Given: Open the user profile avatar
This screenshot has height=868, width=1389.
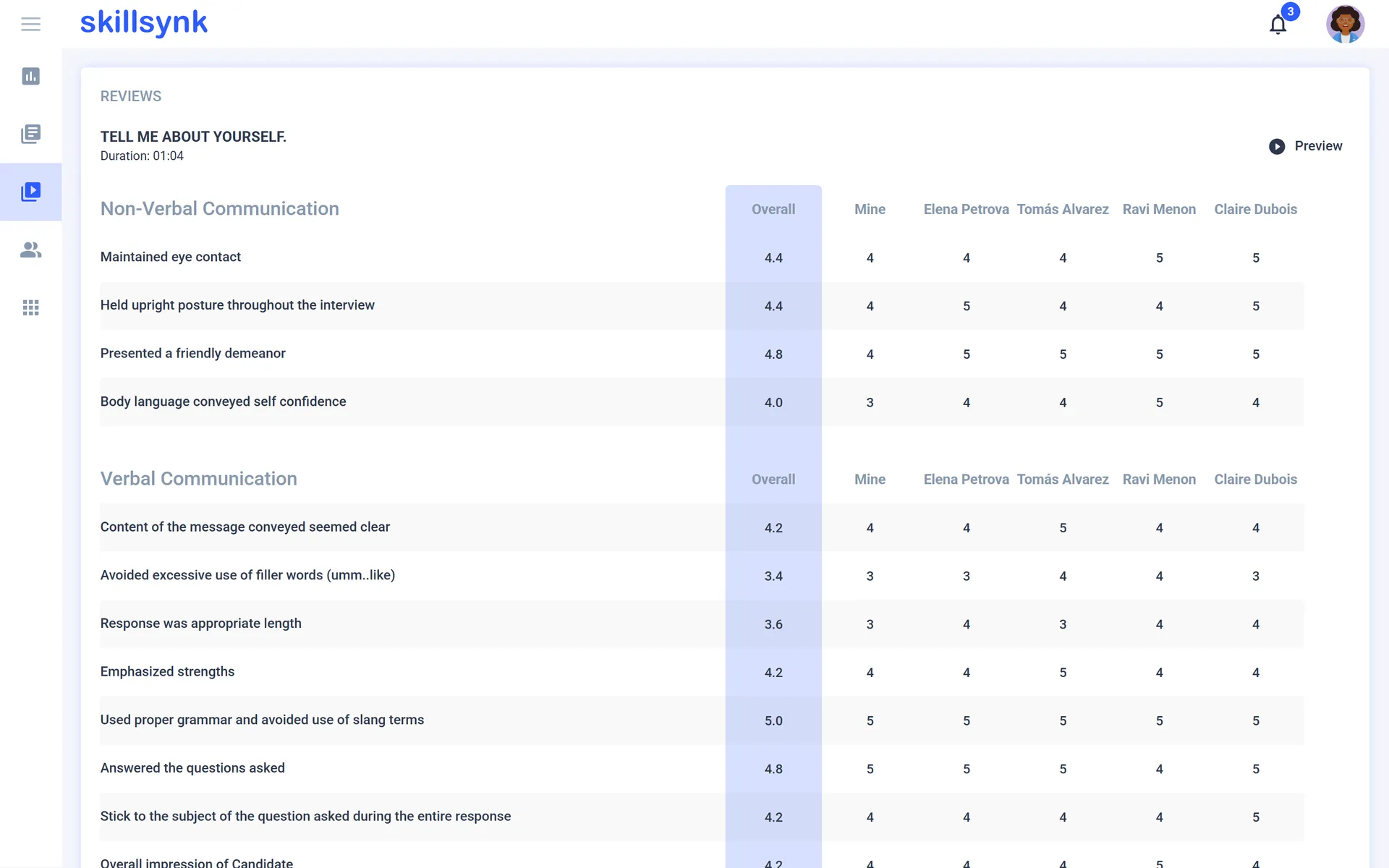Looking at the screenshot, I should [1345, 24].
